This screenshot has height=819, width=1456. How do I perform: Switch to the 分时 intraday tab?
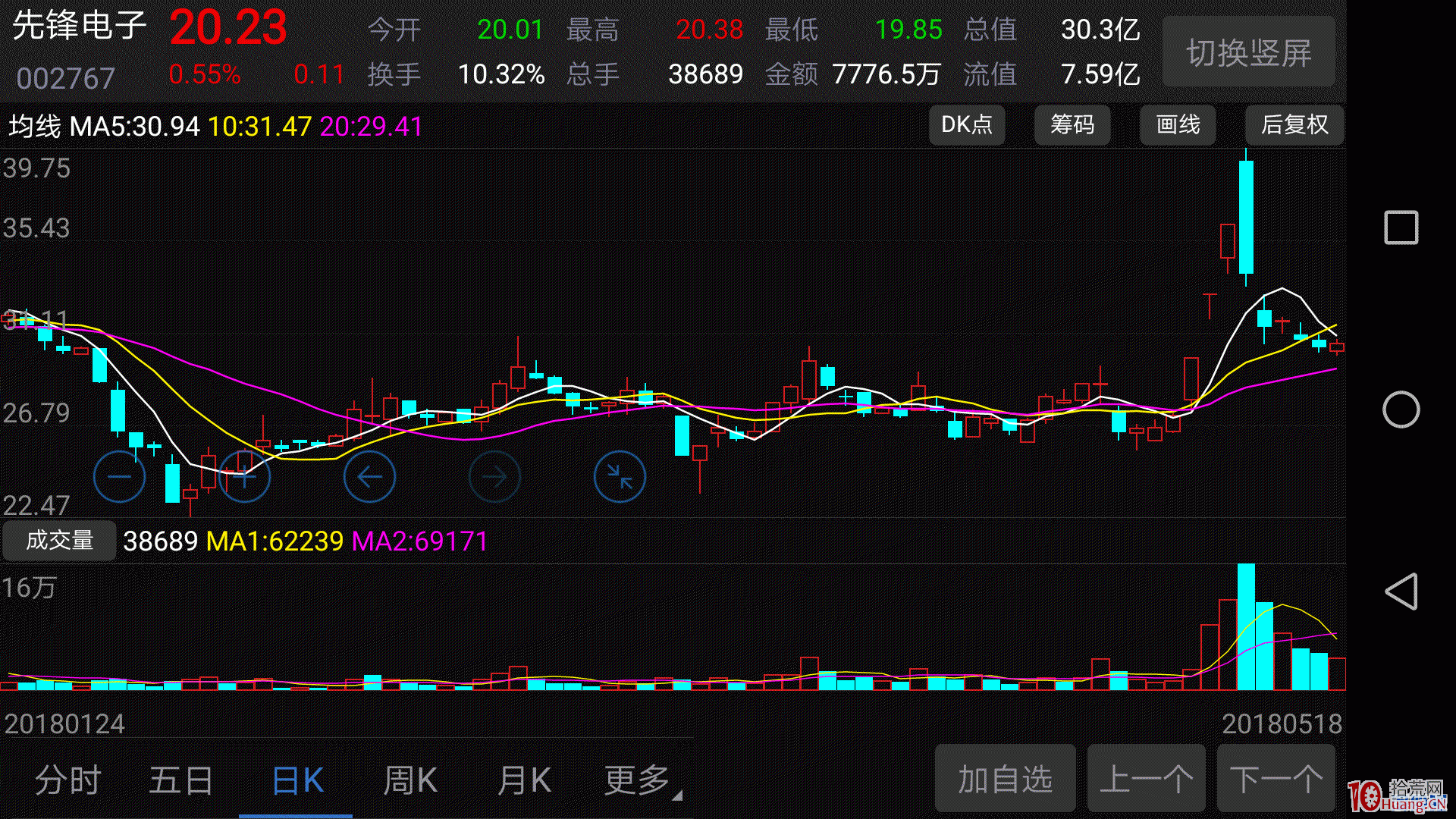[68, 779]
